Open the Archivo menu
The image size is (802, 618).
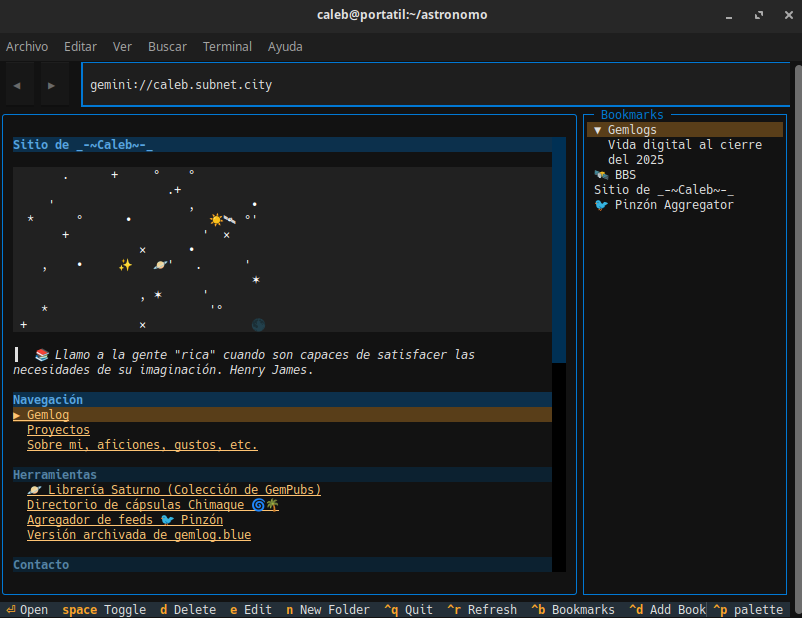coord(27,47)
